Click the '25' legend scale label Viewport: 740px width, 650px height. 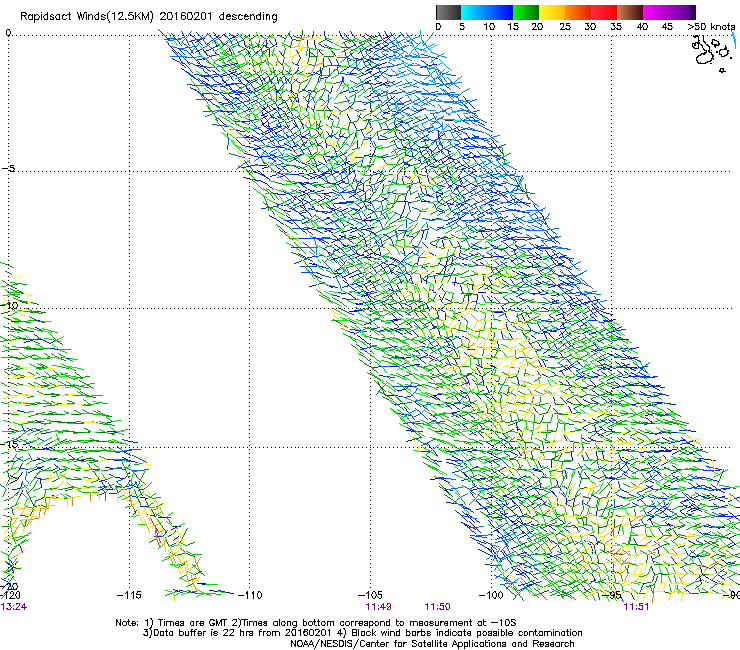564,27
